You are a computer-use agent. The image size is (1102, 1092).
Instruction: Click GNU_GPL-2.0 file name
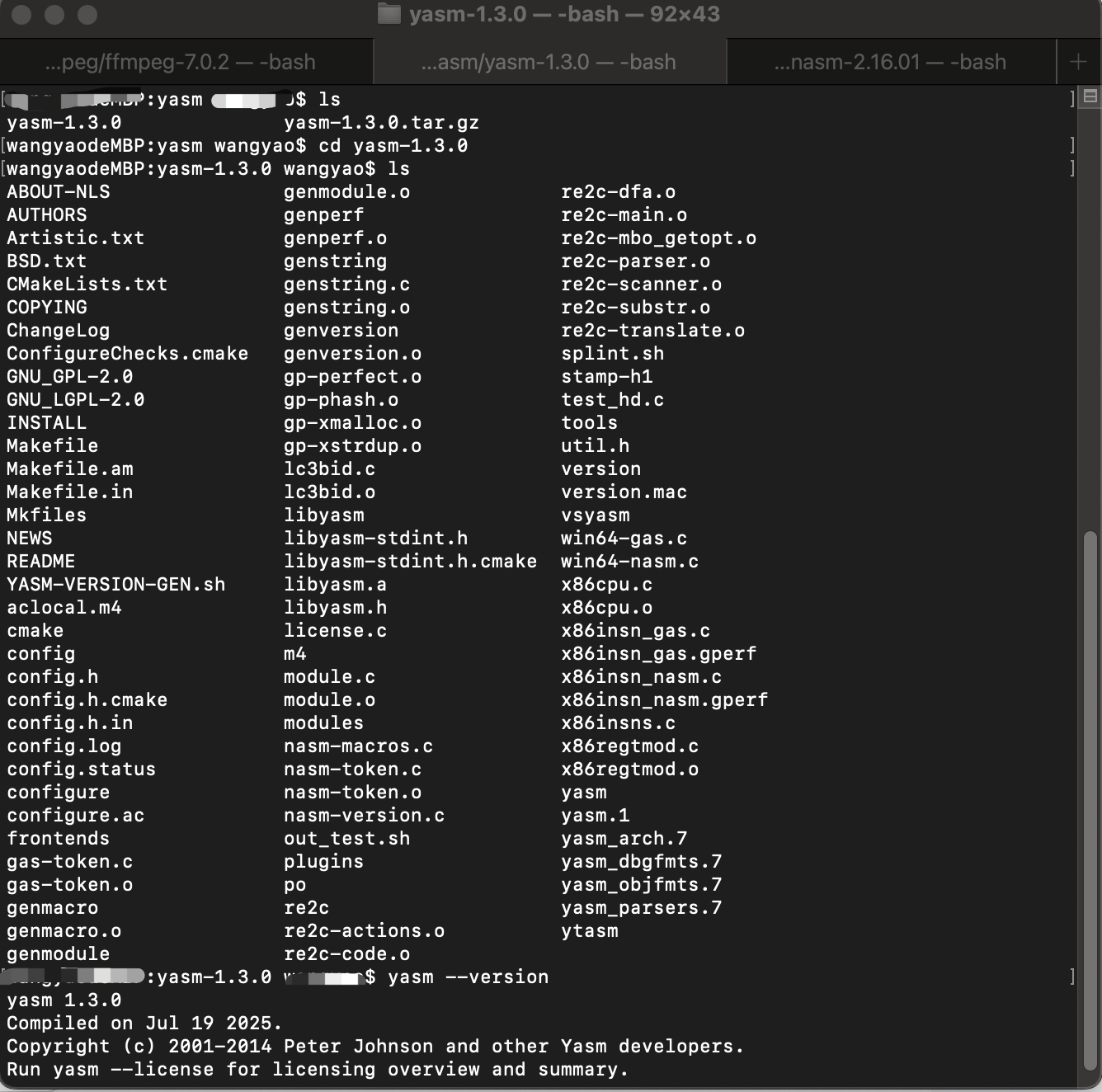(70, 376)
